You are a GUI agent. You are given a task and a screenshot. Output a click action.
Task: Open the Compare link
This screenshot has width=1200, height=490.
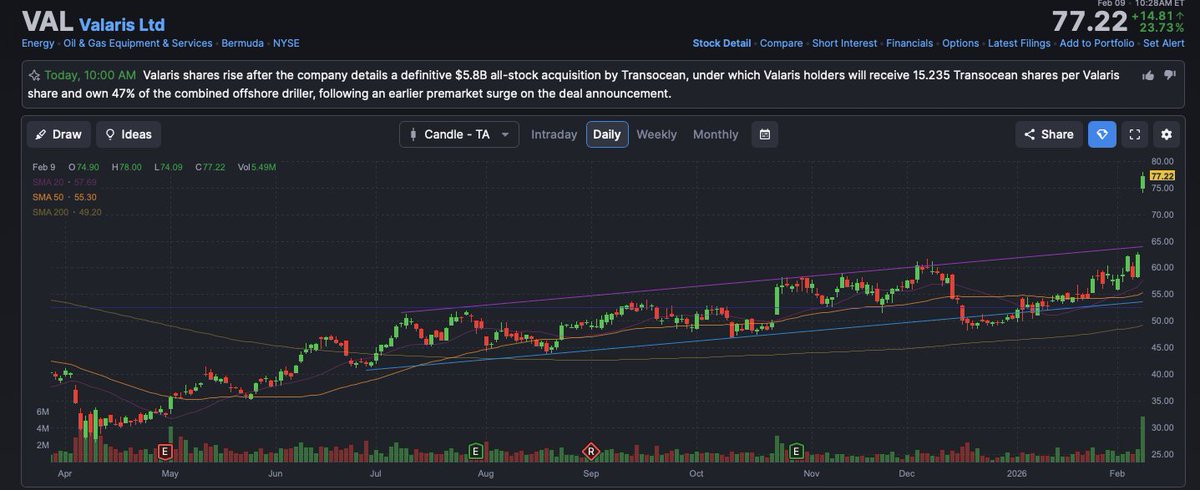coord(781,43)
